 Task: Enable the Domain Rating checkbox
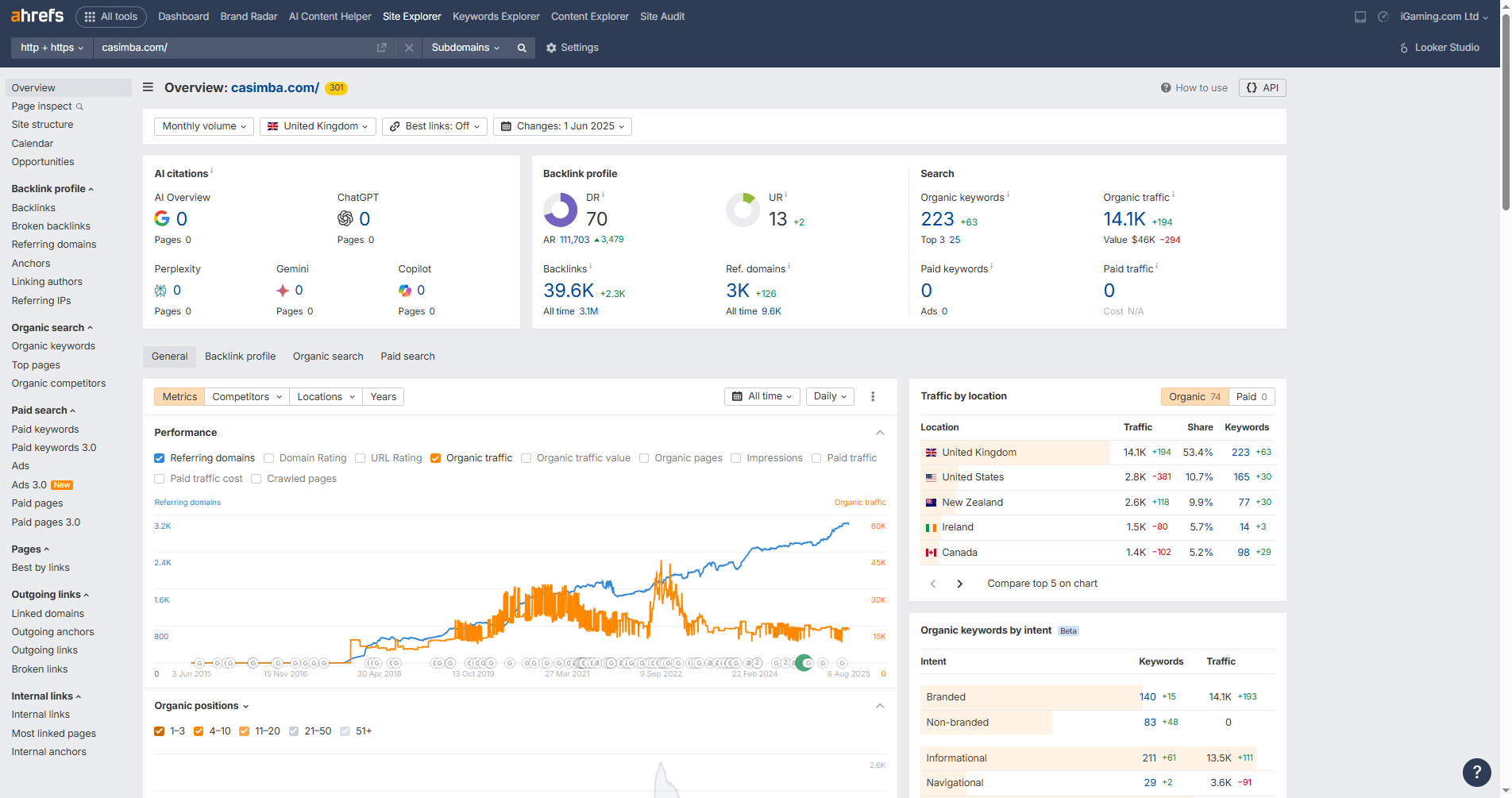click(269, 458)
